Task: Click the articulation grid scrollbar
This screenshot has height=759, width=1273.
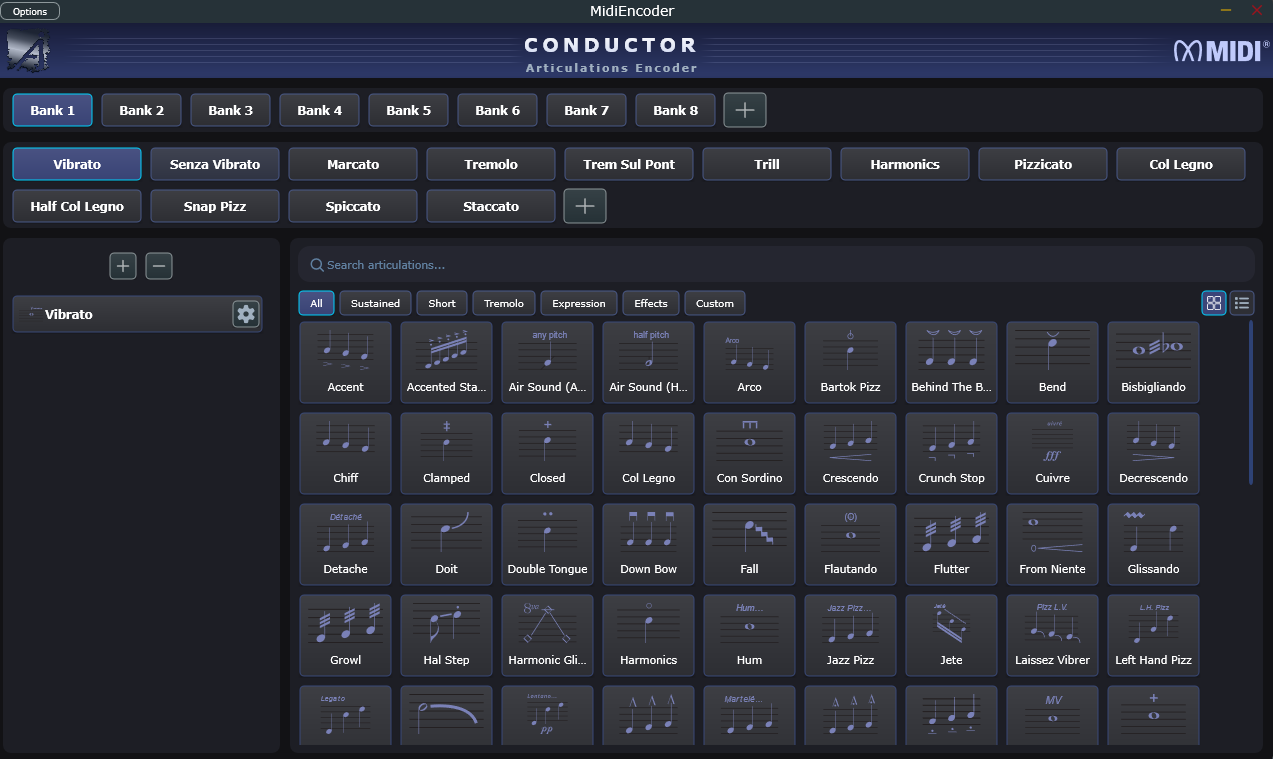Action: 1250,402
